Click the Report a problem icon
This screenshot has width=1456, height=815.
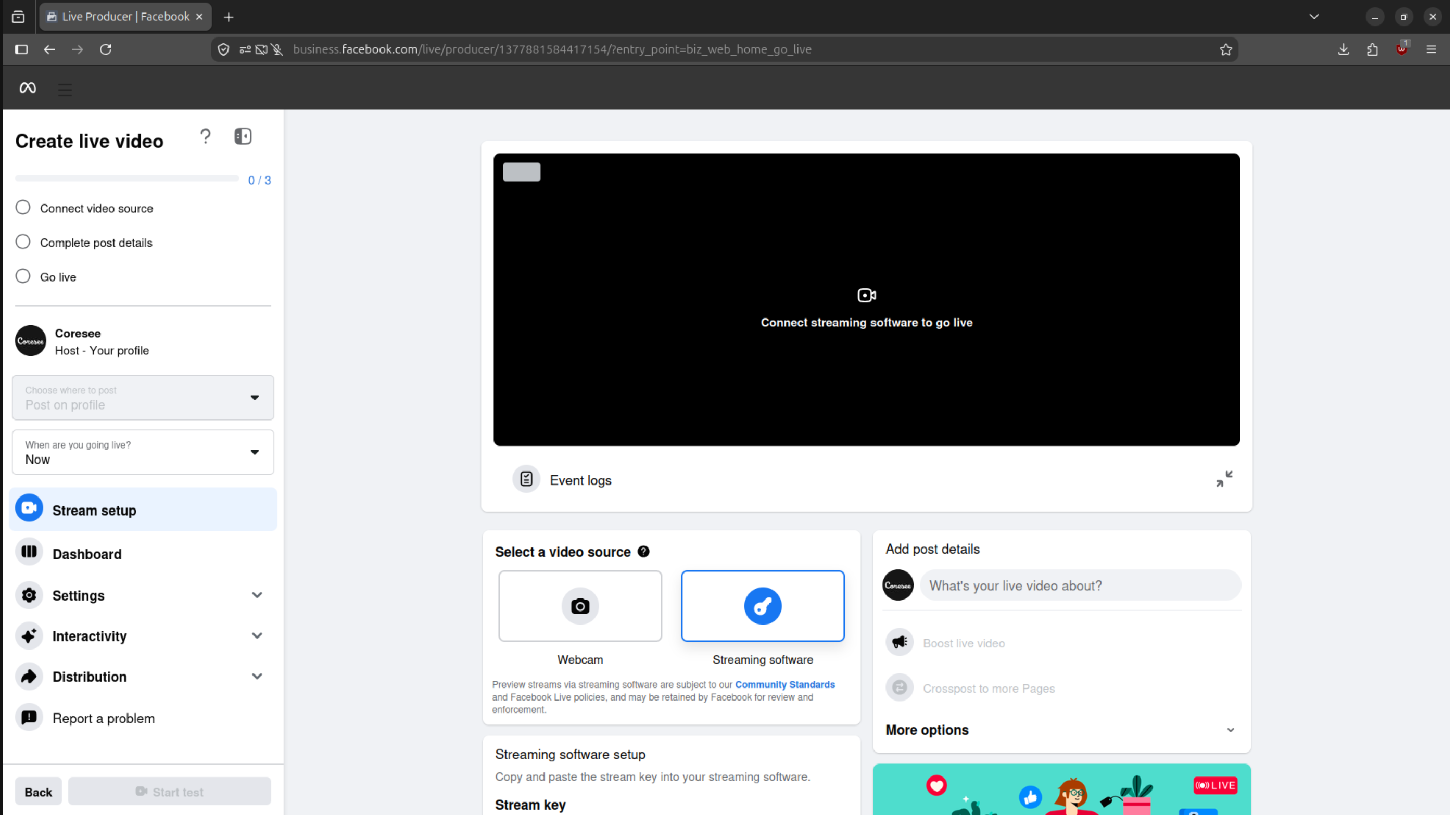[29, 718]
